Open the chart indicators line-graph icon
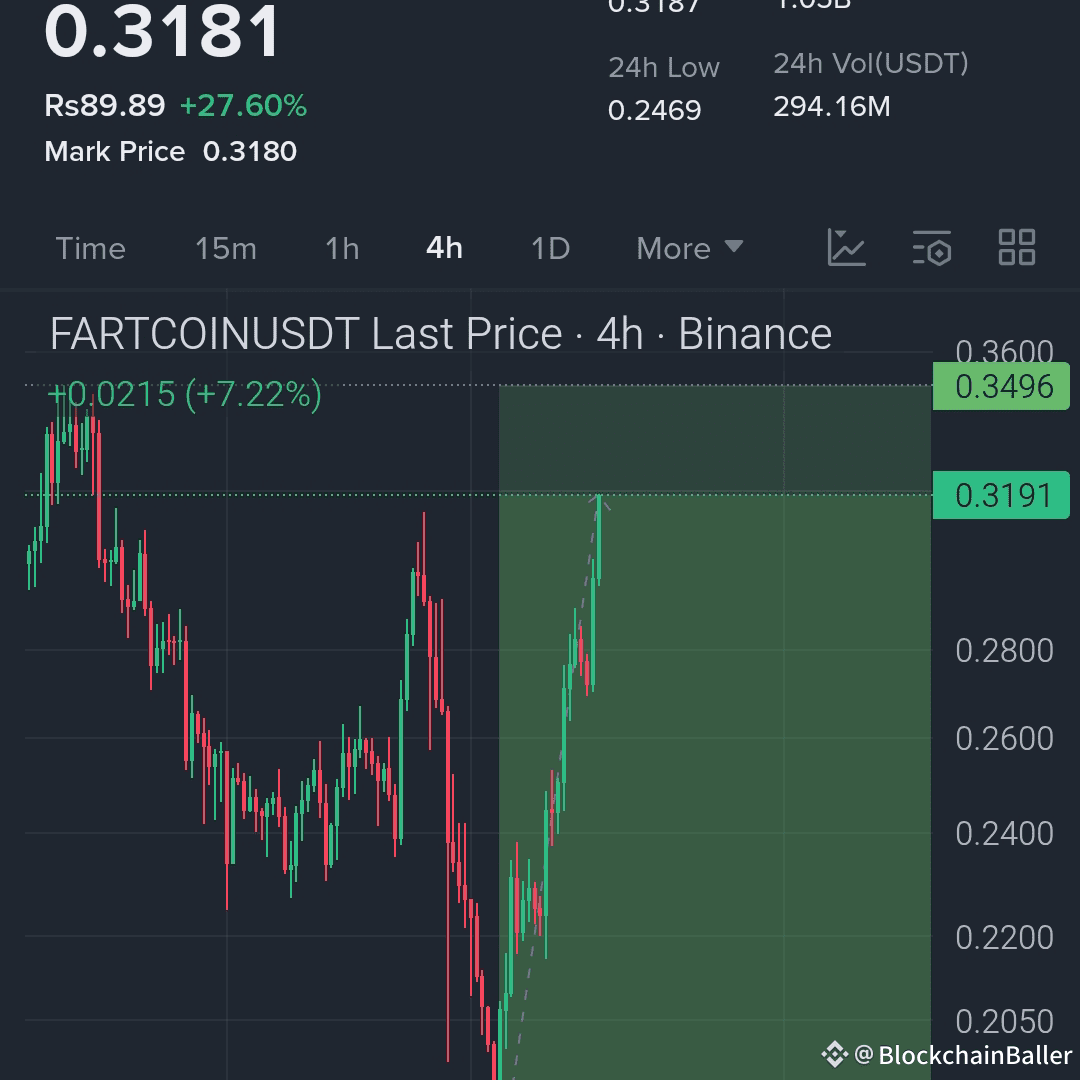 pos(846,247)
